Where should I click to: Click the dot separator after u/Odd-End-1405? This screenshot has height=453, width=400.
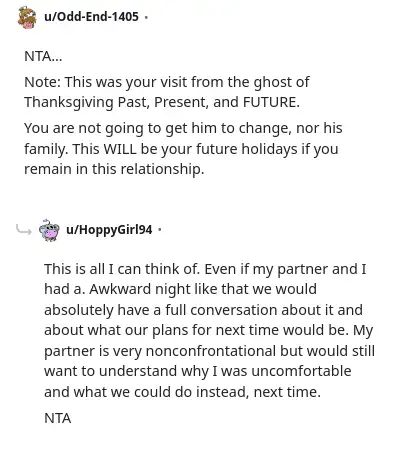coord(146,17)
